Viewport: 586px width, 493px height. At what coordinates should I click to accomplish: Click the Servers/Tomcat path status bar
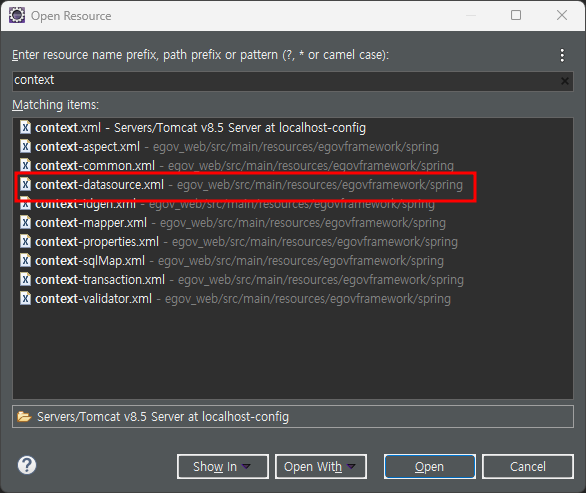pos(293,416)
